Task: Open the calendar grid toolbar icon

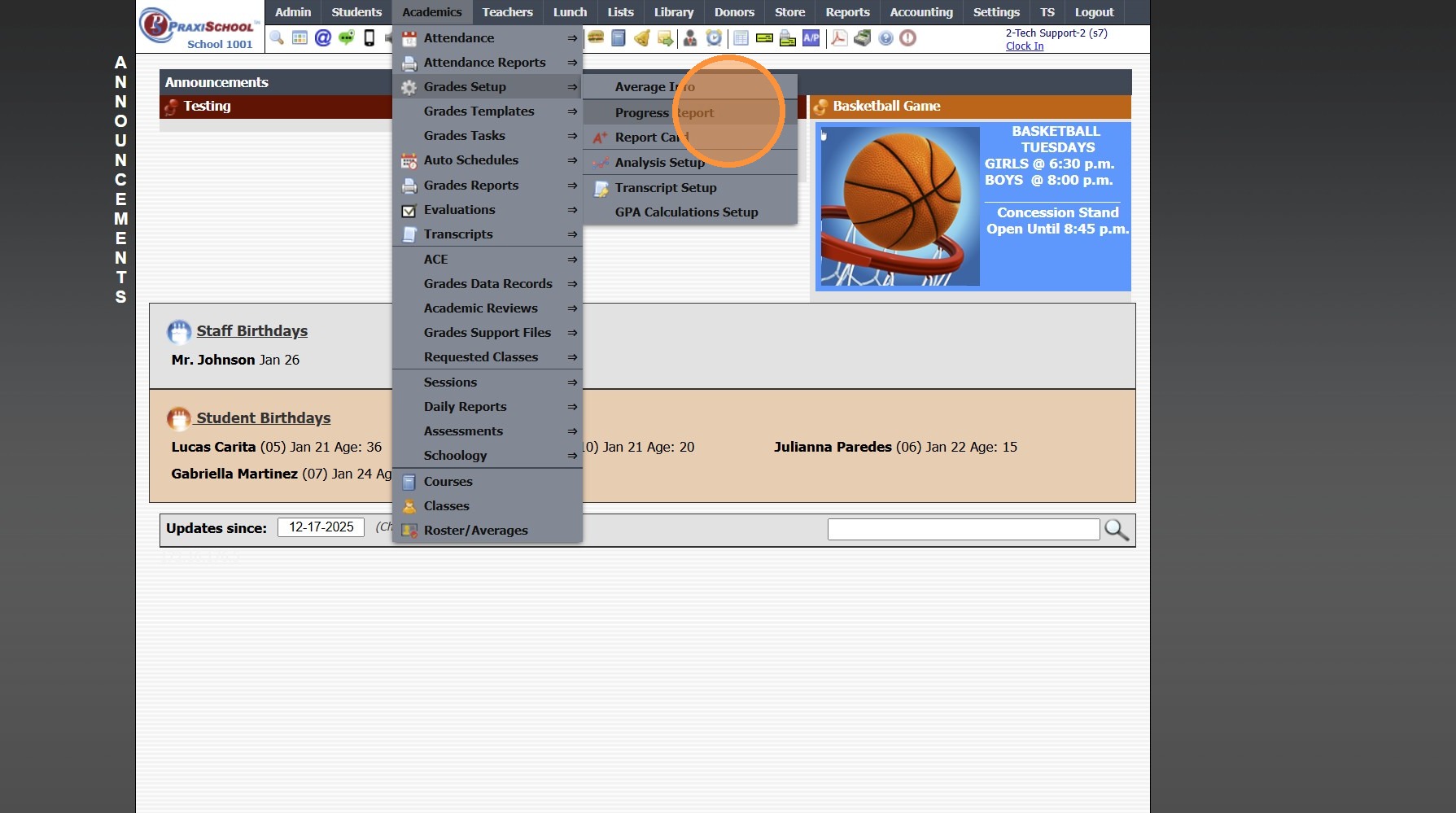Action: pos(300,38)
